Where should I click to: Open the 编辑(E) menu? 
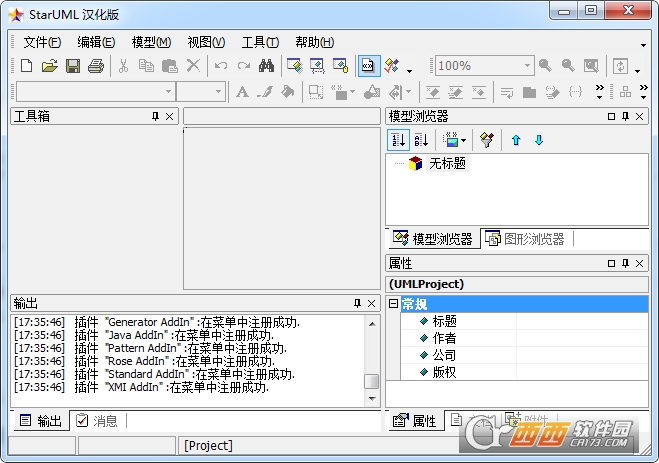[96, 42]
